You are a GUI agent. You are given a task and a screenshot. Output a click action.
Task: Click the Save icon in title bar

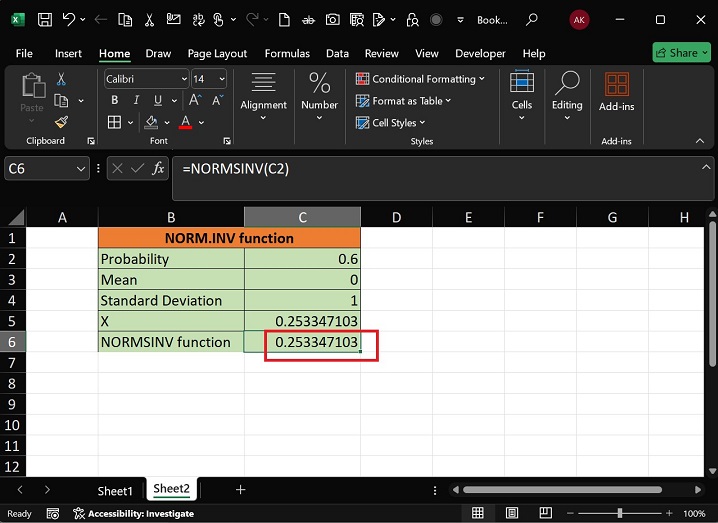click(45, 19)
